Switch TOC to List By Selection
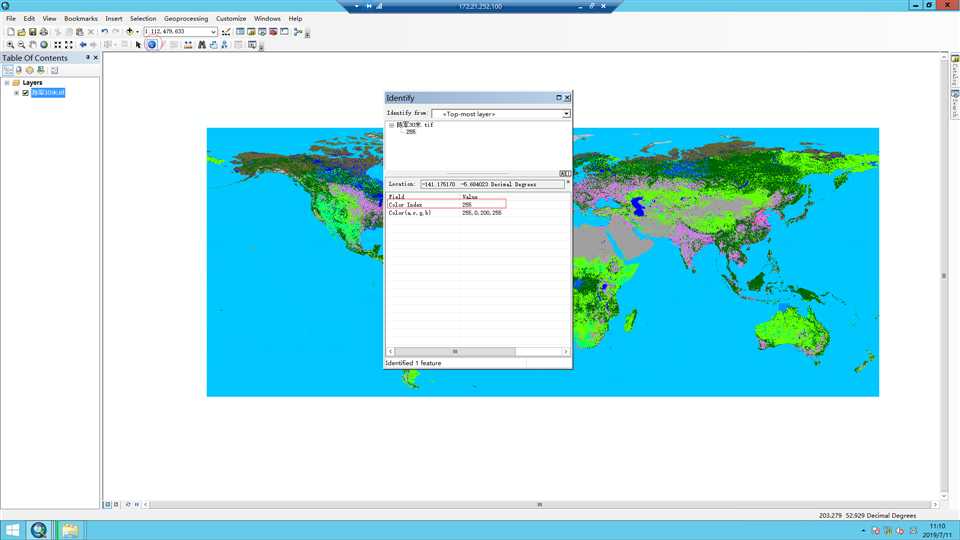This screenshot has width=960, height=540. 40,70
